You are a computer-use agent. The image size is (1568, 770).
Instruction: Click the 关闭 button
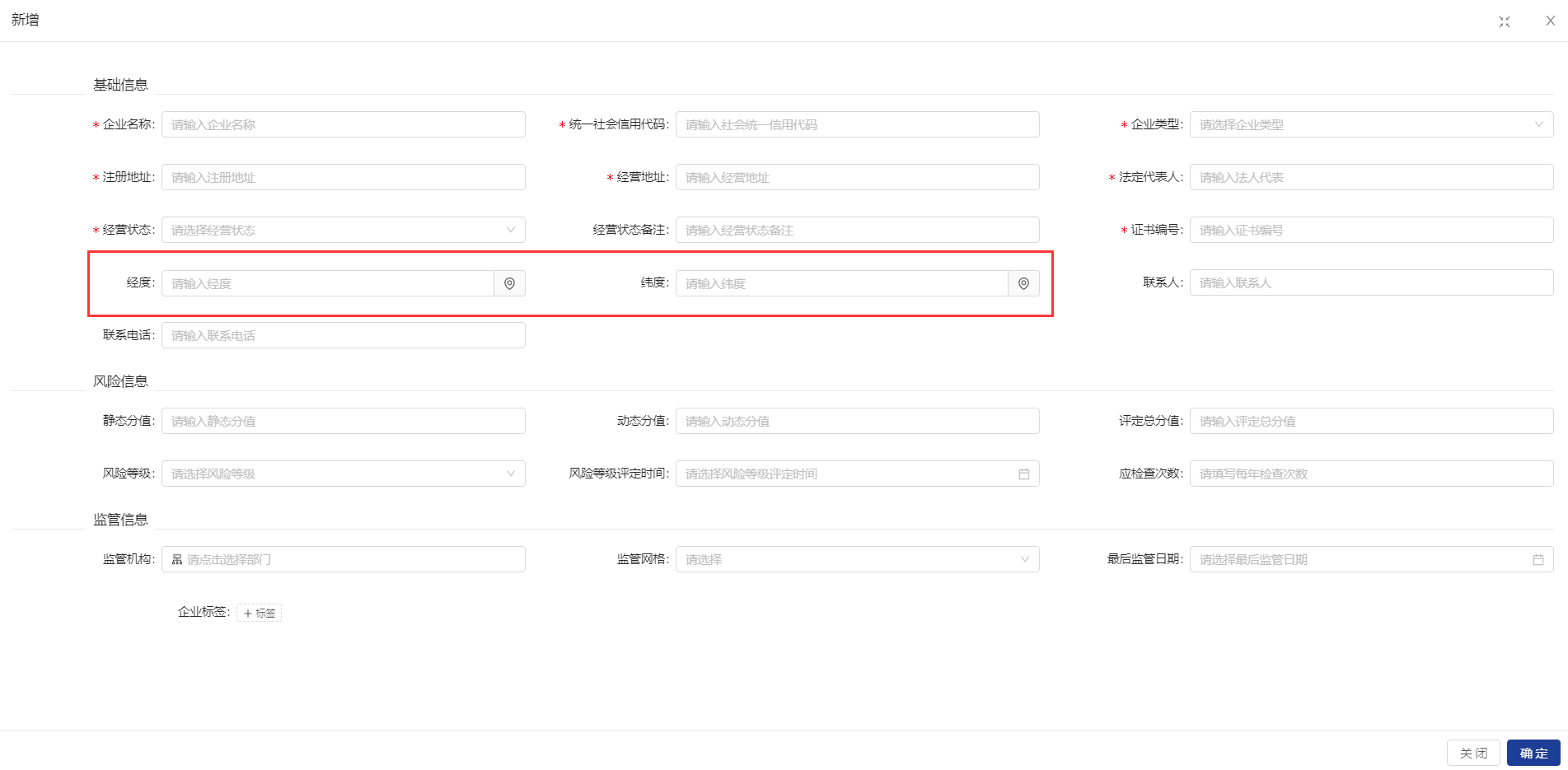tap(1472, 753)
